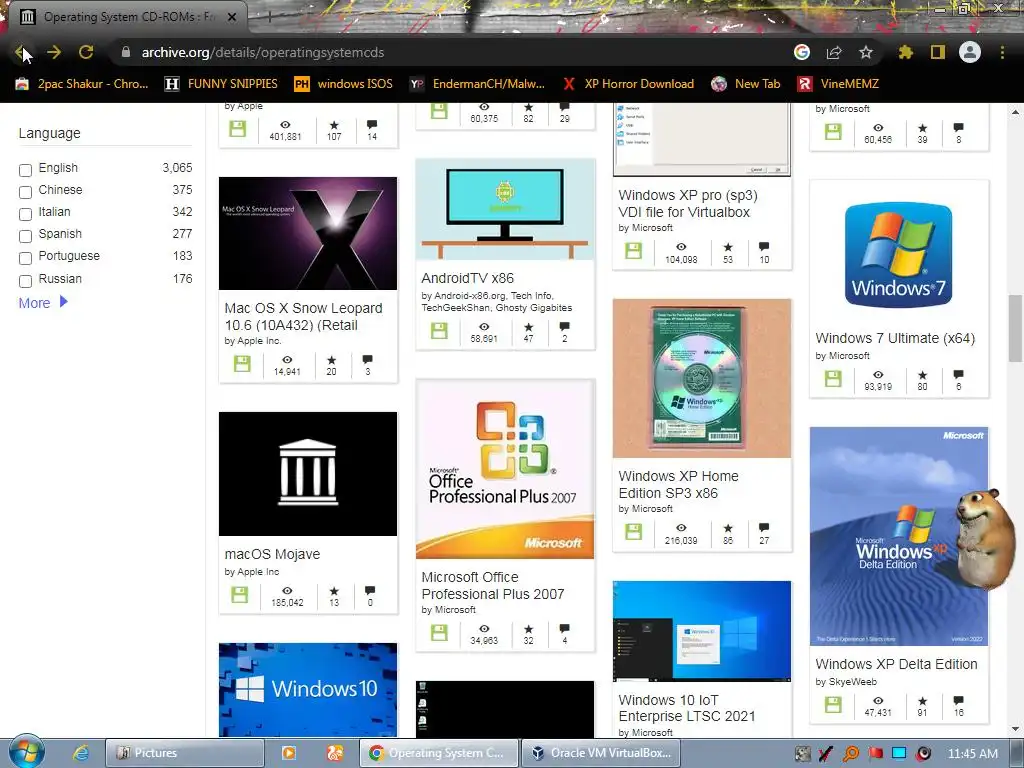1024x768 pixels.
Task: Click Windows XP Home Edition CD image
Action: click(701, 379)
